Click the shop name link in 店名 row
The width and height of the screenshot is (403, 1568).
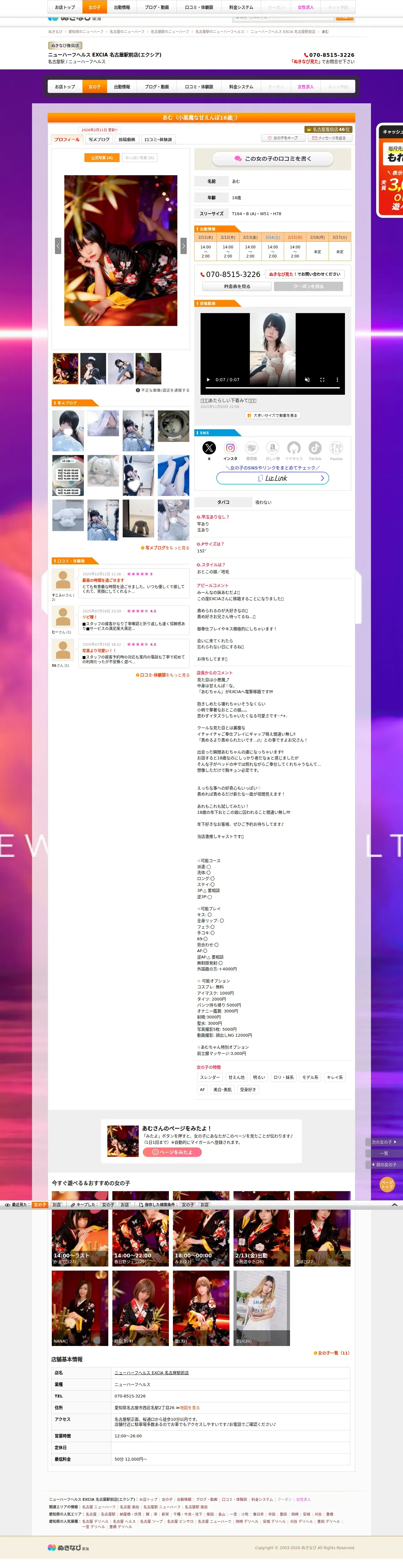(x=152, y=1373)
